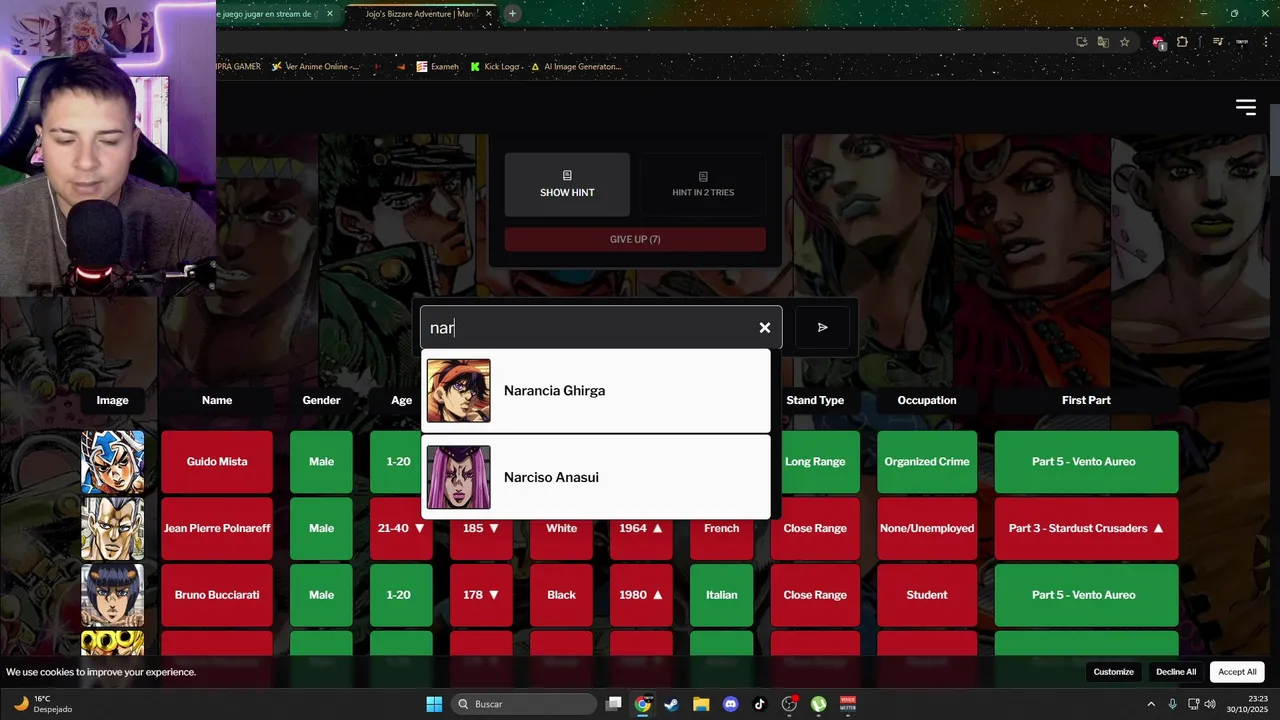
Task: Open Chrome from the taskbar
Action: [x=643, y=704]
